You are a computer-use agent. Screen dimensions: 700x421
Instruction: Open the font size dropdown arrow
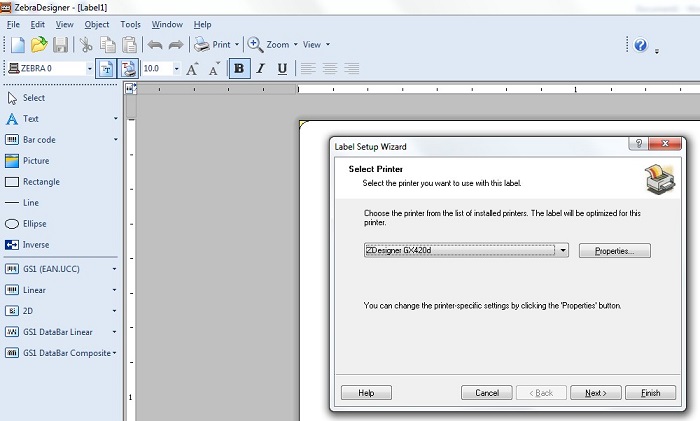point(177,68)
